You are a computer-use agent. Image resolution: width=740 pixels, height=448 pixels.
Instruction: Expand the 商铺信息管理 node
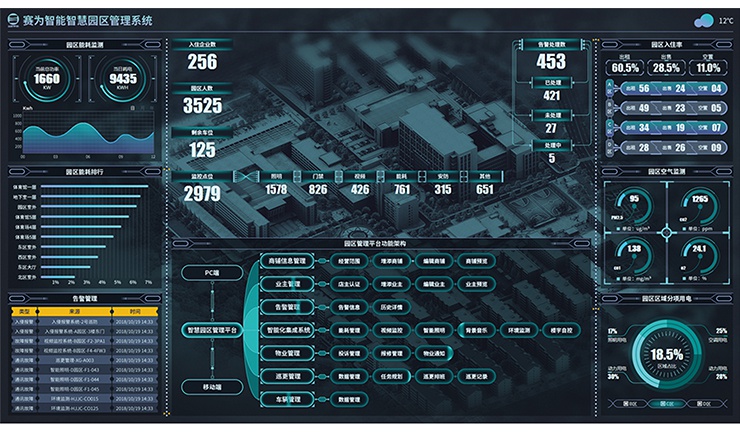pyautogui.click(x=286, y=260)
